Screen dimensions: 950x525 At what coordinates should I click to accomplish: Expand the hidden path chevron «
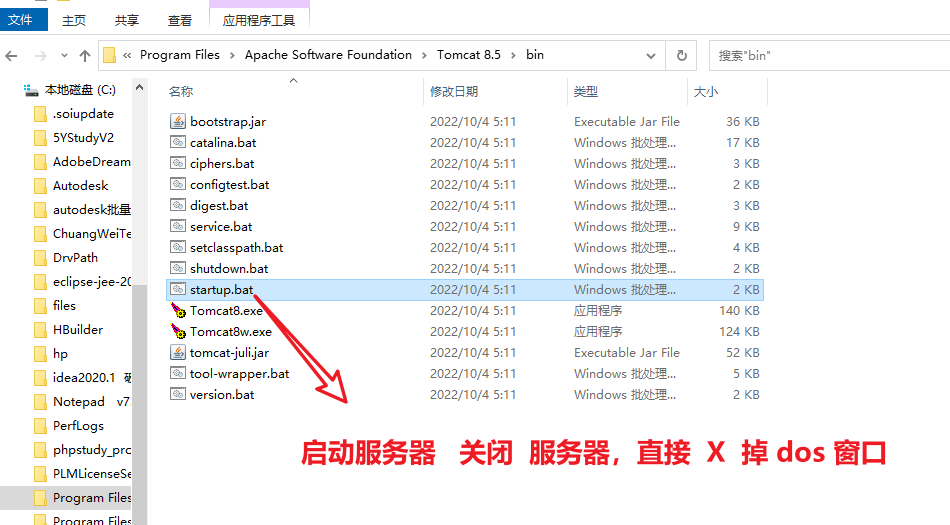(127, 55)
